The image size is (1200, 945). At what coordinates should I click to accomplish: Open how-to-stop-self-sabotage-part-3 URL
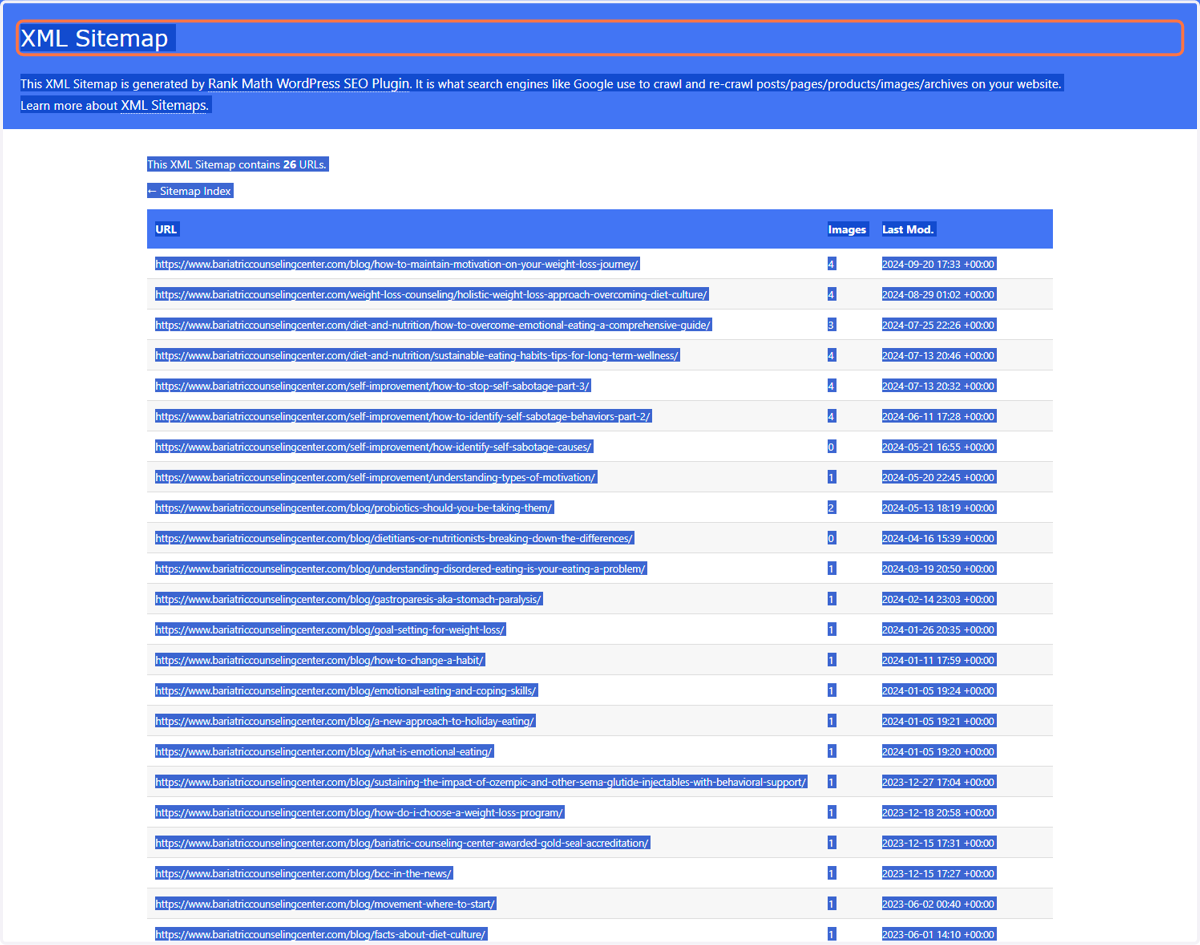(374, 386)
